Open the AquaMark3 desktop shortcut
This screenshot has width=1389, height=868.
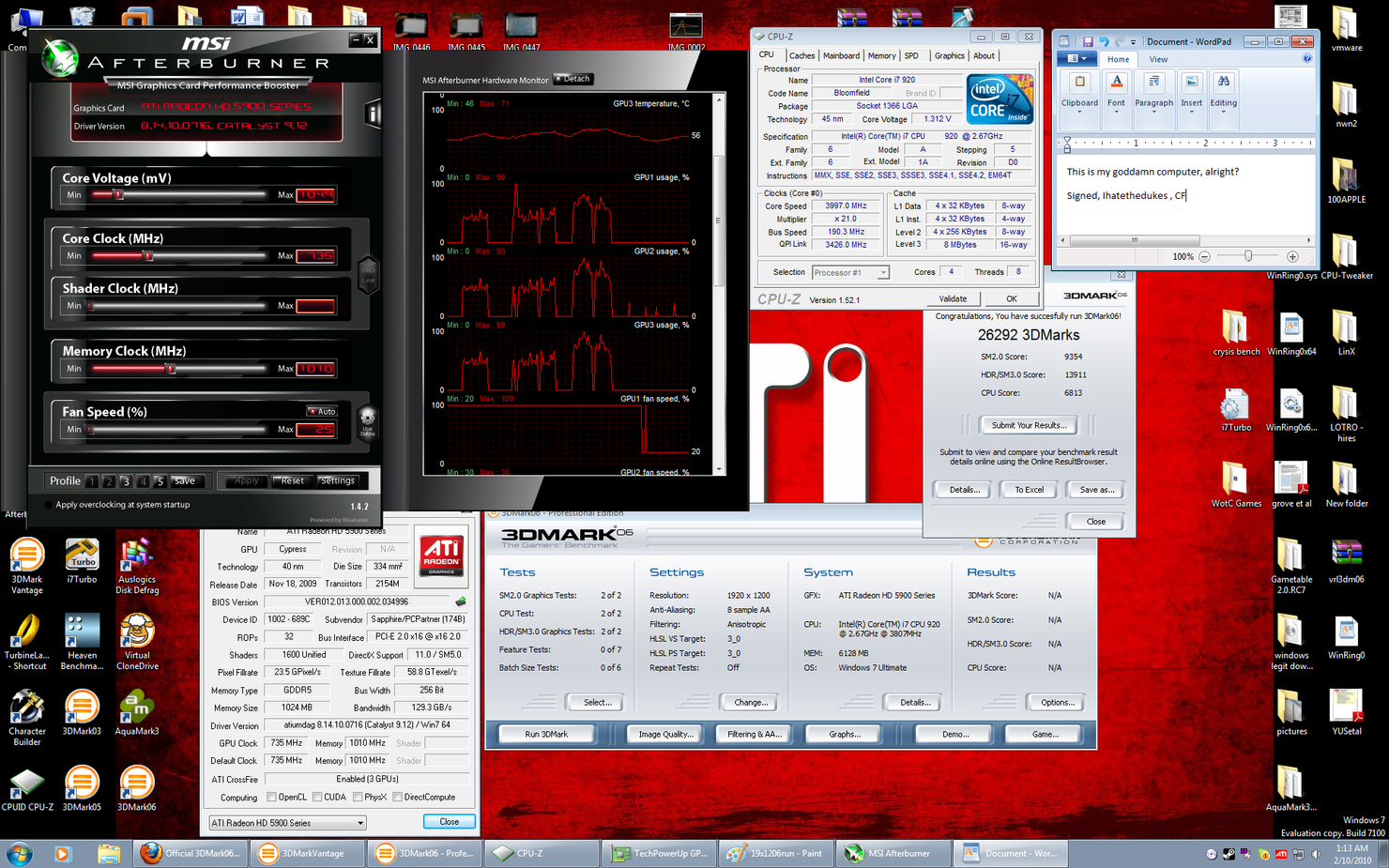[x=137, y=713]
